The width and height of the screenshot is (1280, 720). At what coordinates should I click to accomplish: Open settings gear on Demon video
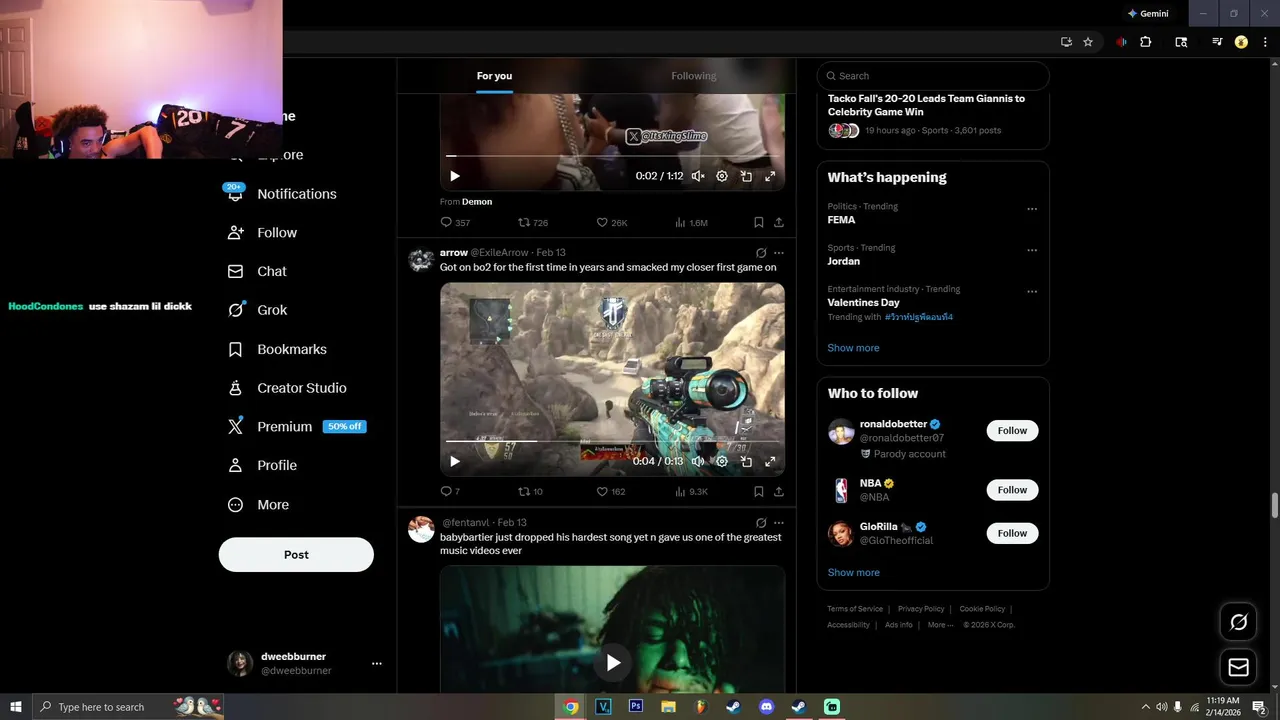pos(722,176)
